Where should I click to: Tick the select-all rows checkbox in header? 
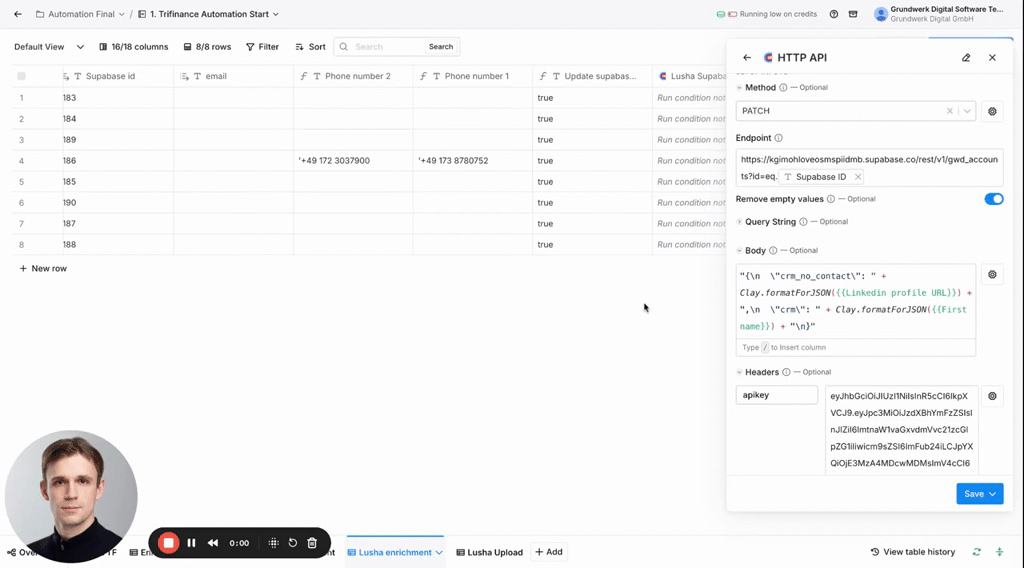21,76
